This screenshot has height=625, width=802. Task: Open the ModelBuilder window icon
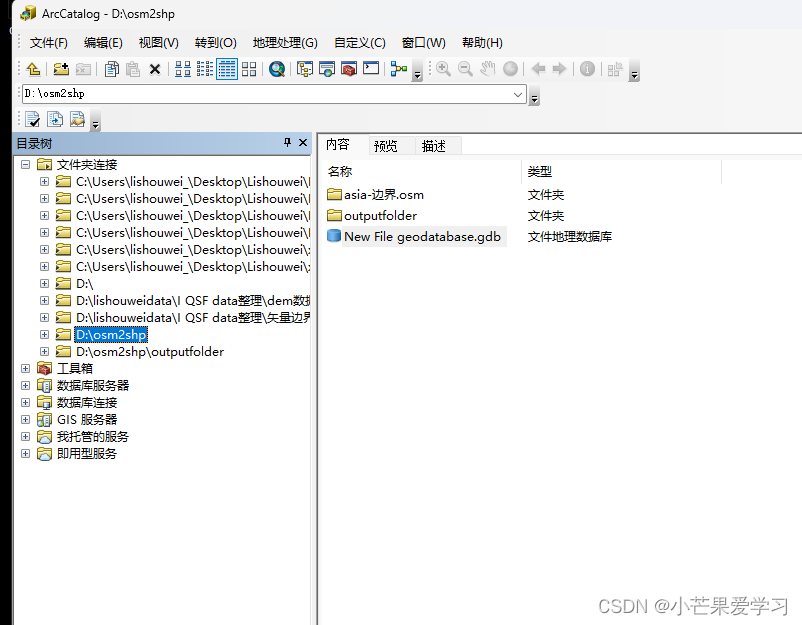[398, 69]
